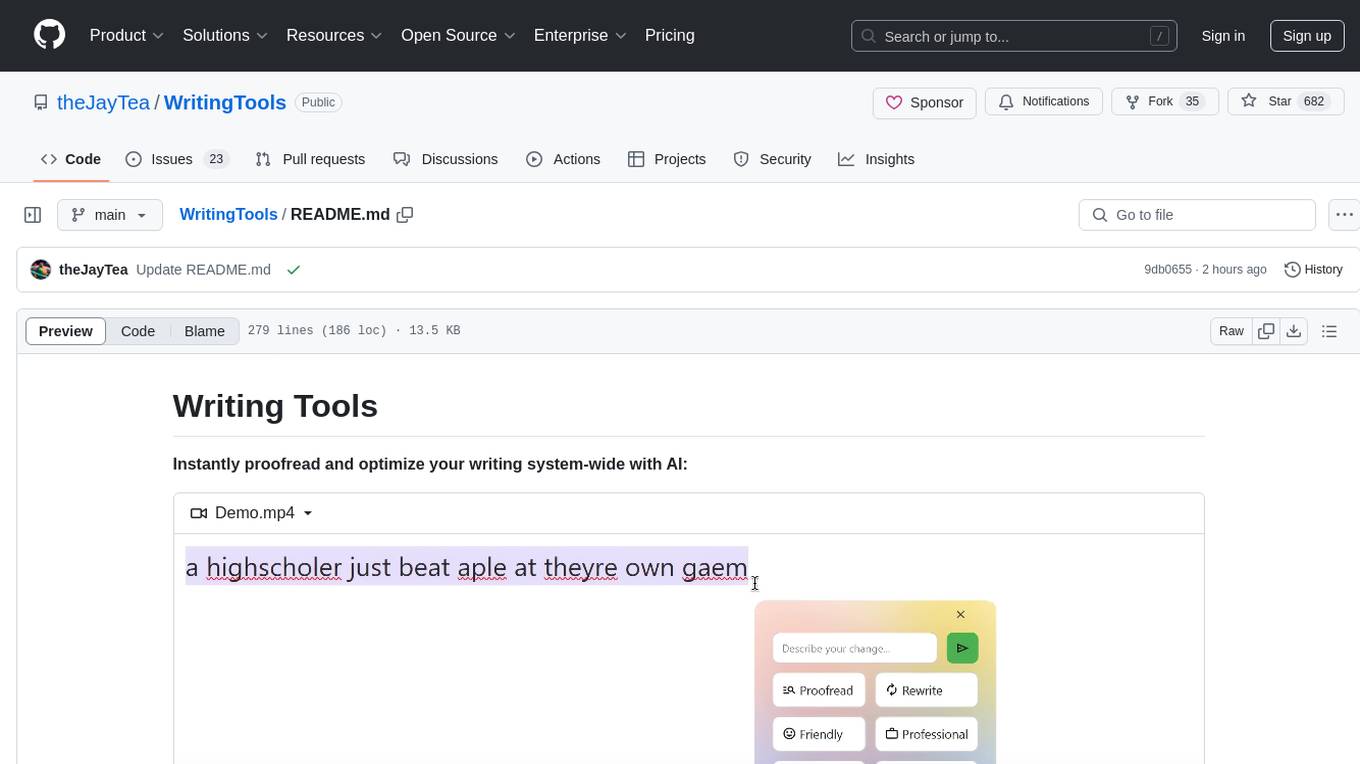
Task: Go to the WritingTools breadcrumb link
Action: point(228,215)
